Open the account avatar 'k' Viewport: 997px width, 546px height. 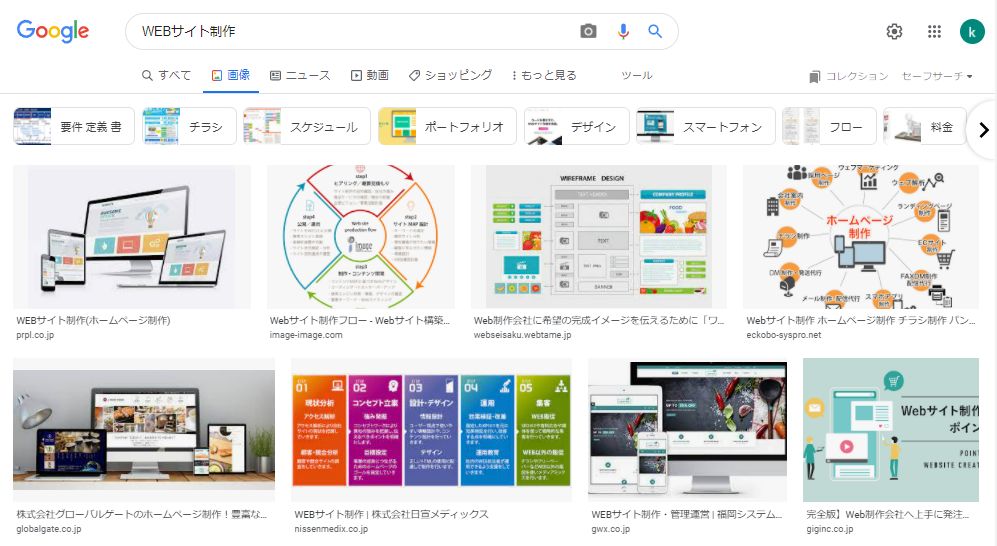pos(972,31)
